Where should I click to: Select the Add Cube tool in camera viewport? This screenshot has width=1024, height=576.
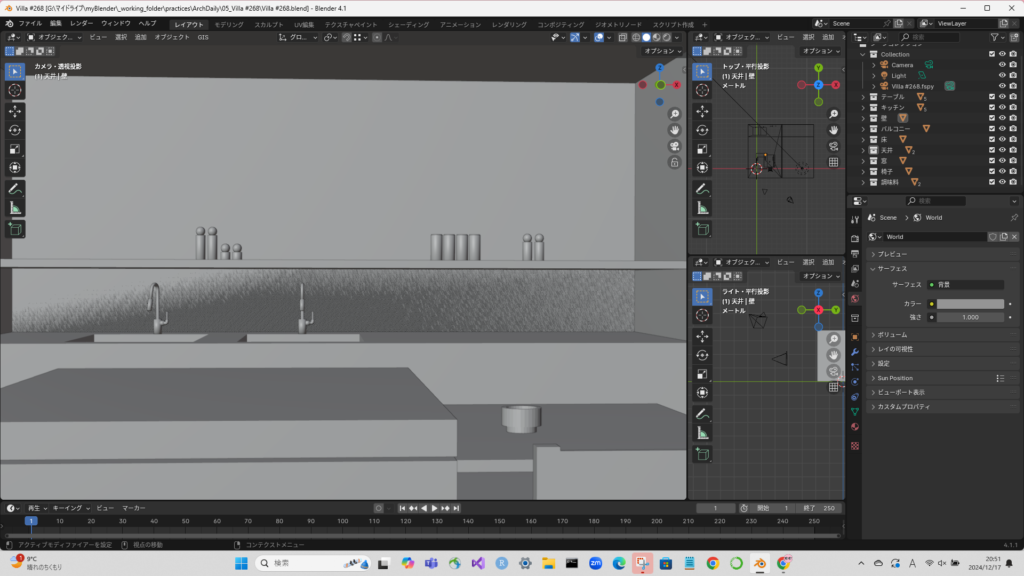pyautogui.click(x=15, y=229)
